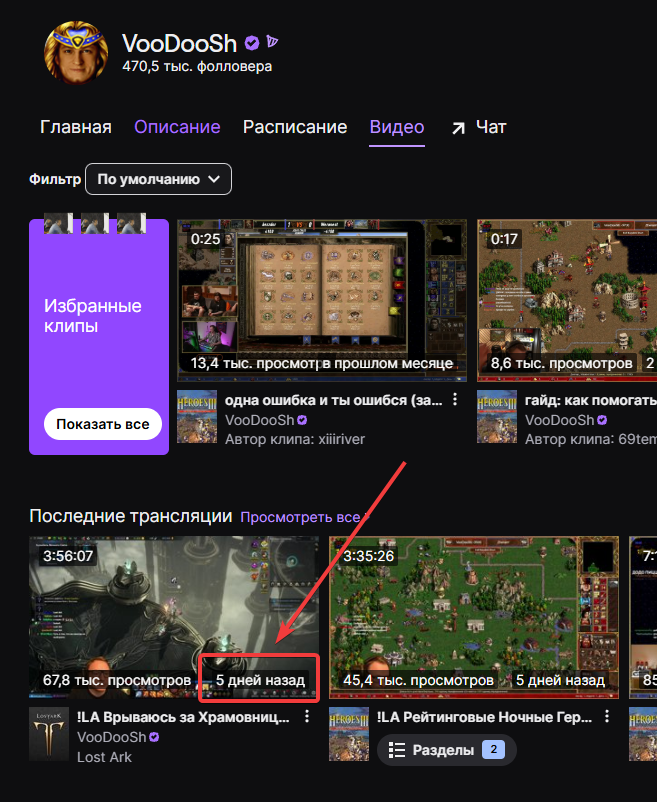Open clip title 'гайд: как помогать'
This screenshot has height=802, width=657.
pos(591,400)
